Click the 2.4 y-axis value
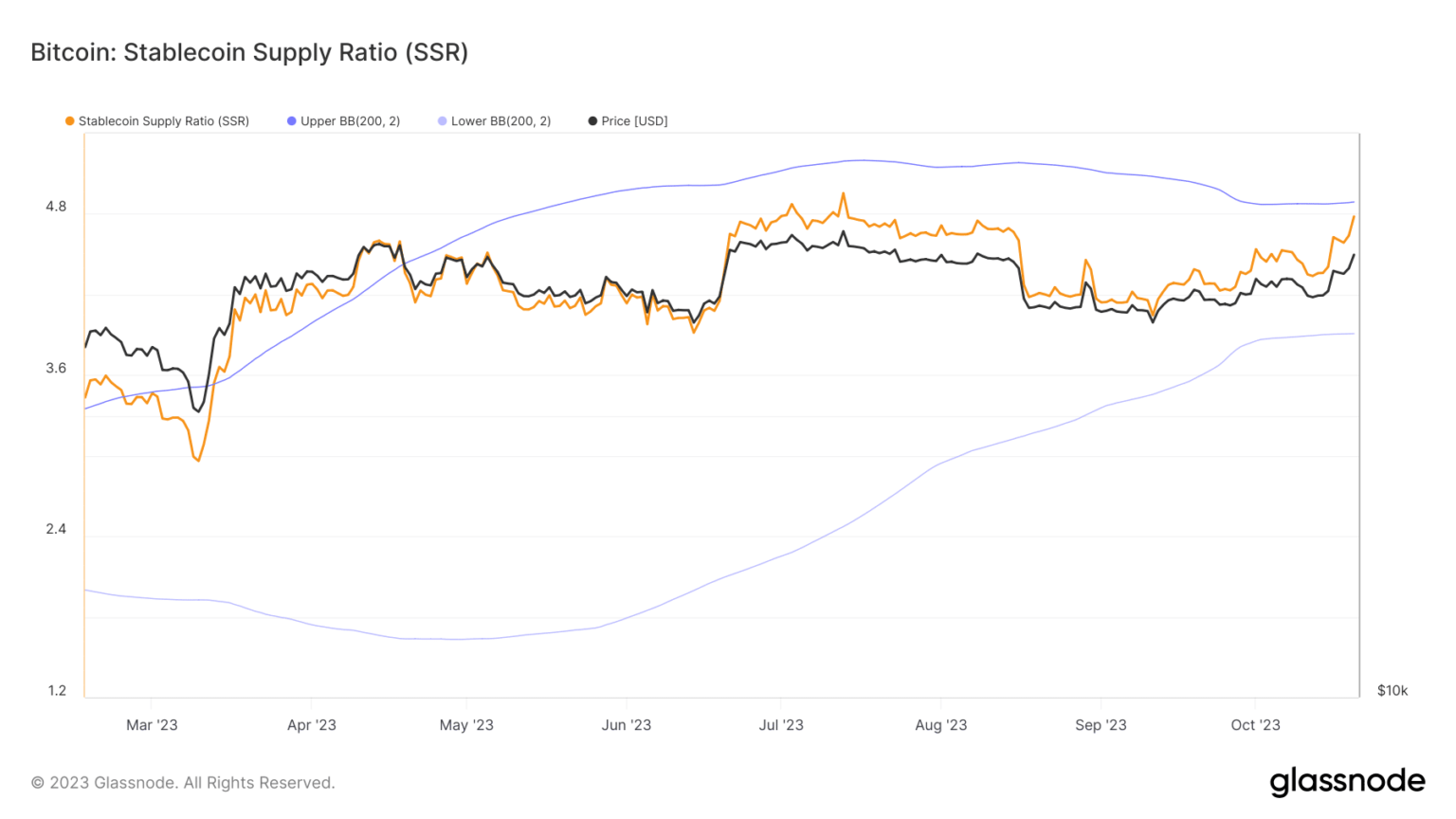 pyautogui.click(x=56, y=529)
